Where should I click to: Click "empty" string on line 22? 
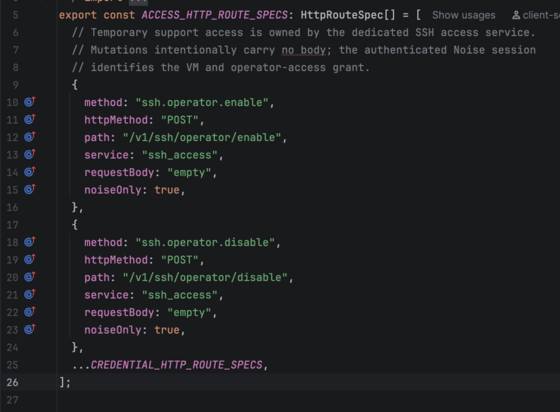[189, 312]
